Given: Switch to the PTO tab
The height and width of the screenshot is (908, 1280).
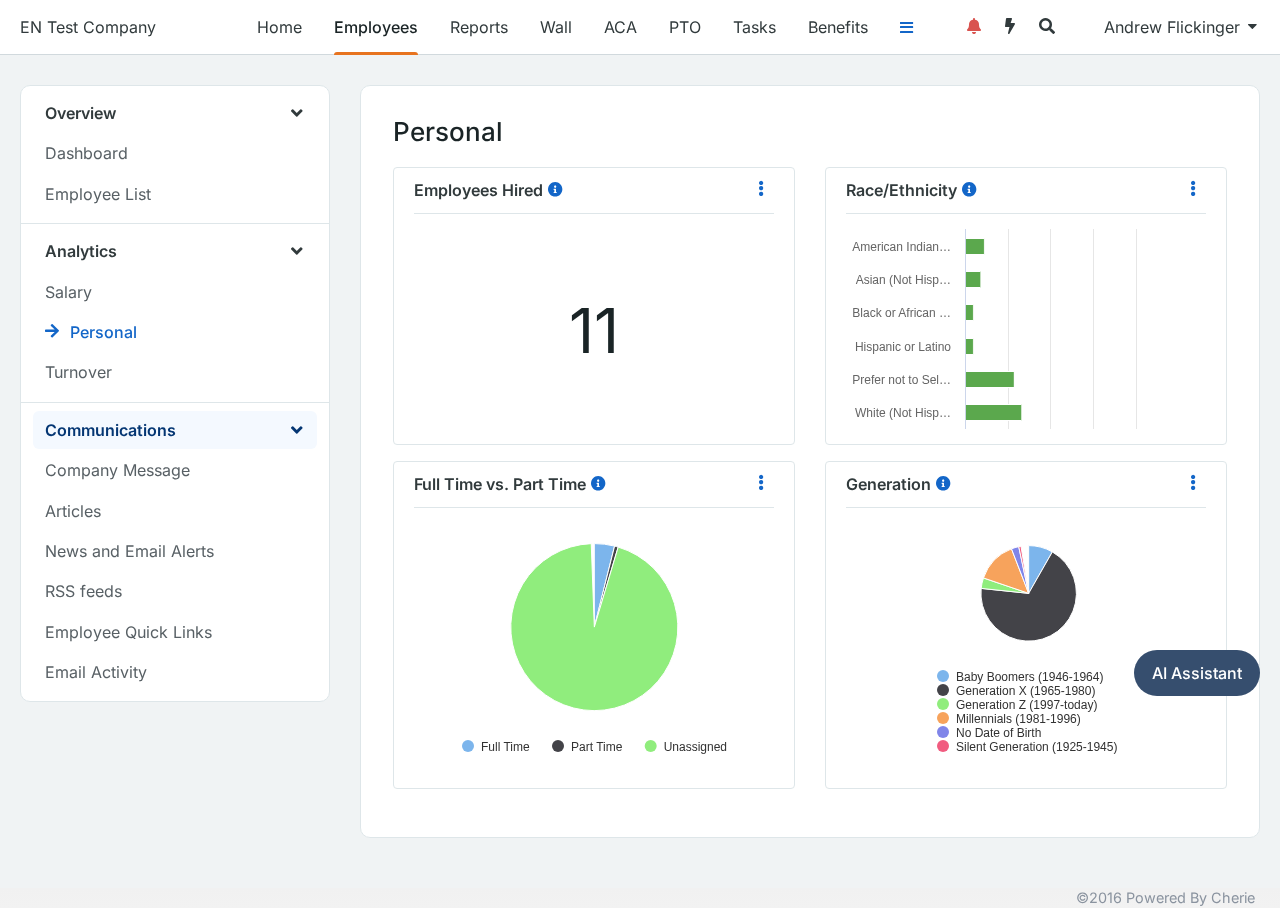Looking at the screenshot, I should (x=685, y=27).
